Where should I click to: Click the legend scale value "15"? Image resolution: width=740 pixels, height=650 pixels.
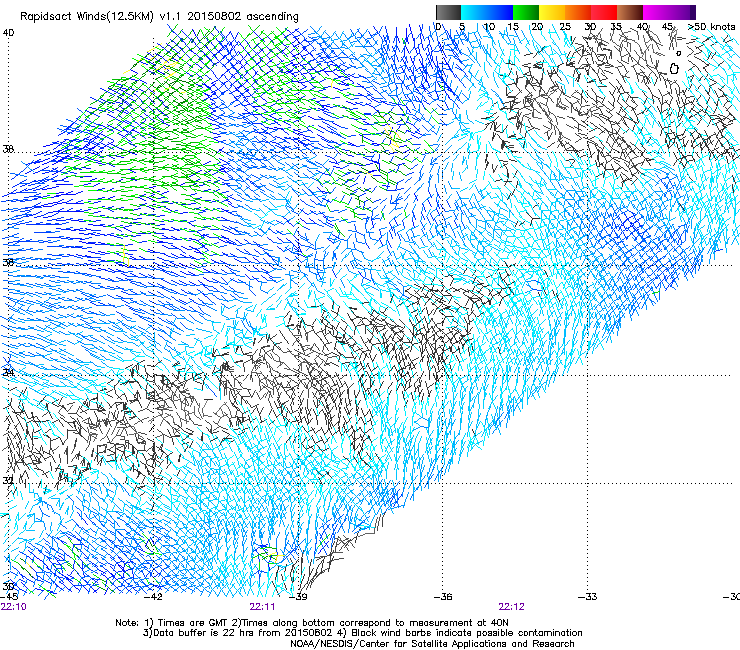point(513,27)
